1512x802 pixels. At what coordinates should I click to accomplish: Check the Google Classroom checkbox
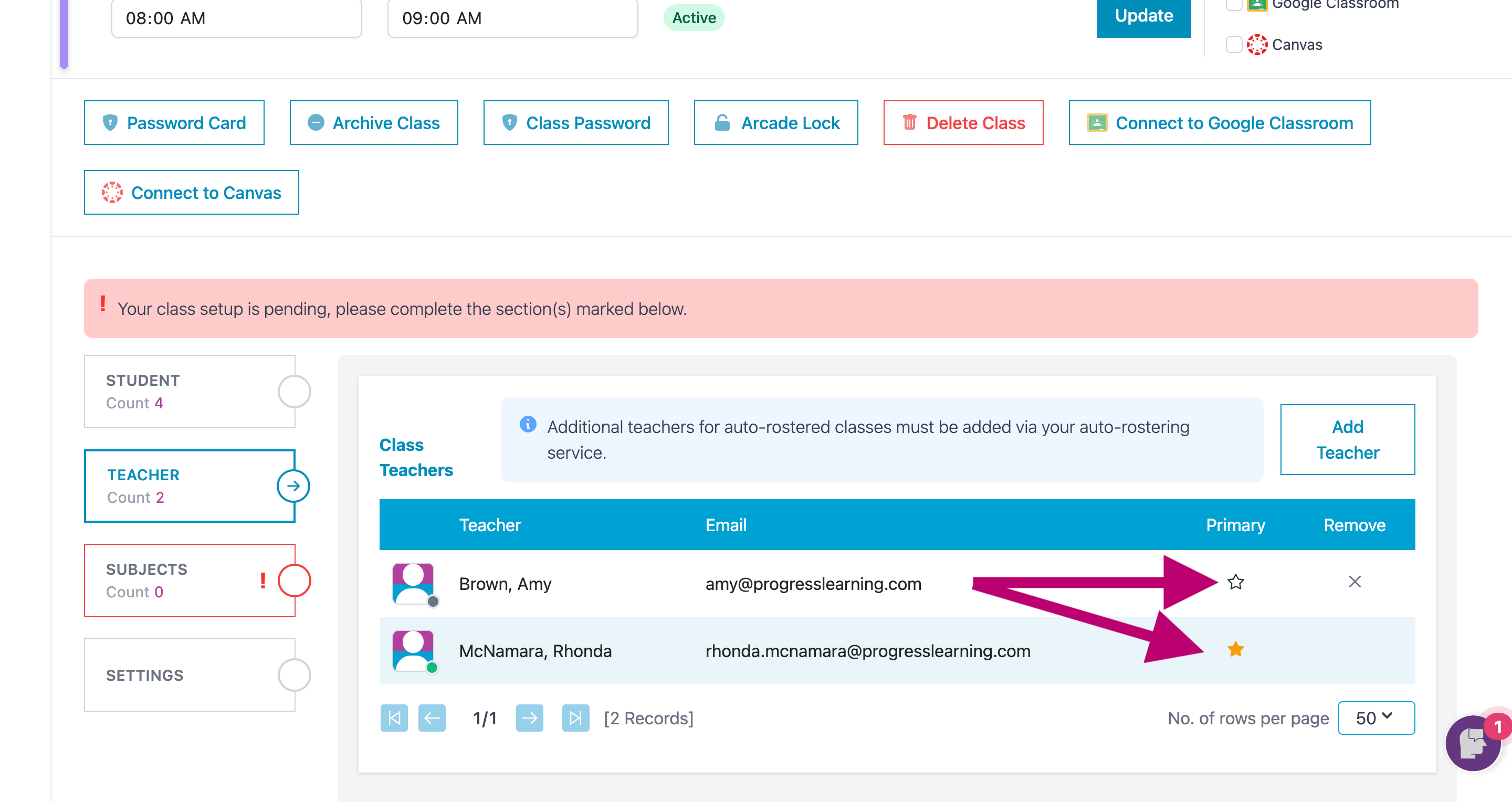[x=1234, y=5]
